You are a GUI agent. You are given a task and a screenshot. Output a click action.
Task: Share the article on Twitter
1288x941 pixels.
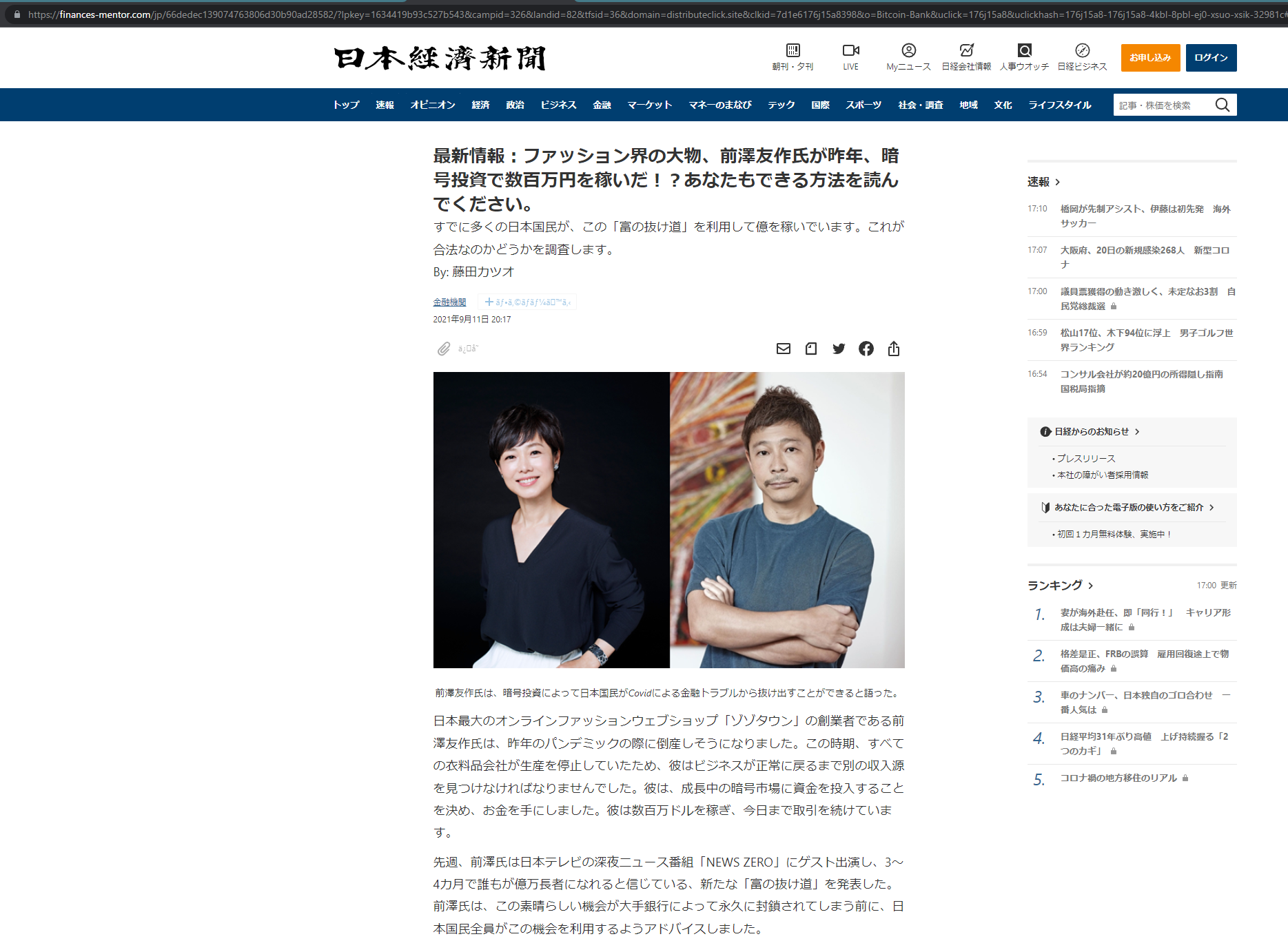(x=838, y=349)
